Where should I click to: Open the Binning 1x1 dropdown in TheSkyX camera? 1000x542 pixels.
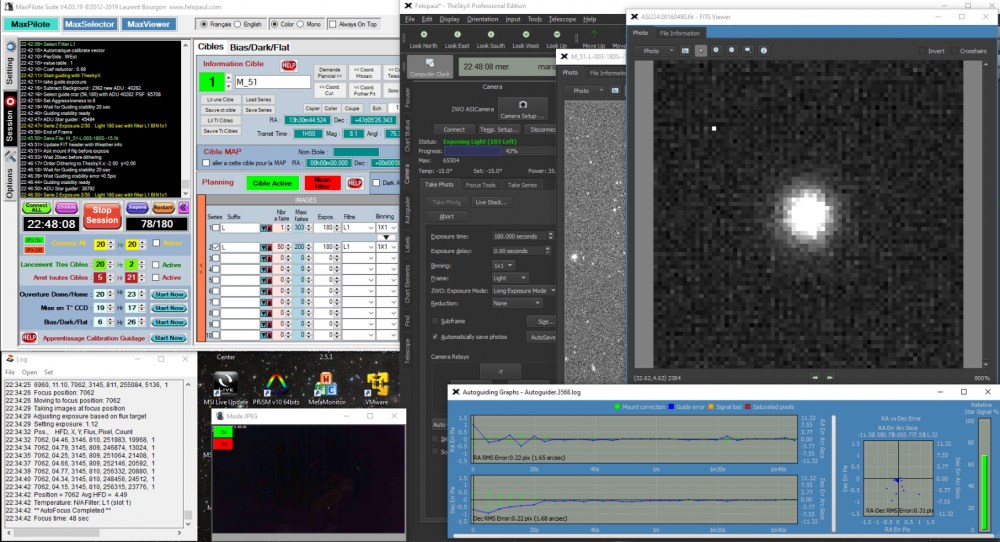point(503,265)
